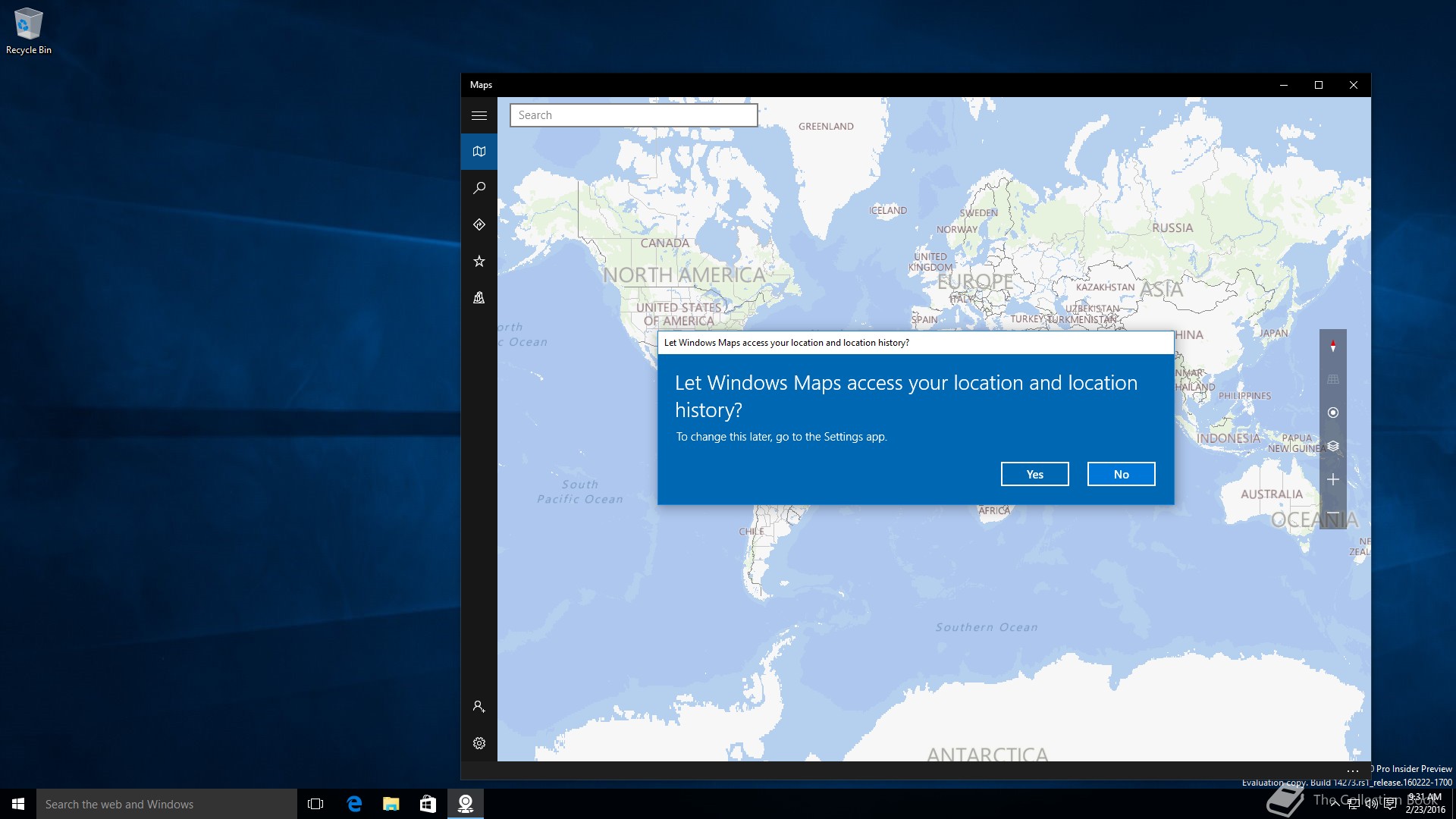The height and width of the screenshot is (819, 1456).
Task: Click the Maps app taskbar icon
Action: [x=465, y=804]
